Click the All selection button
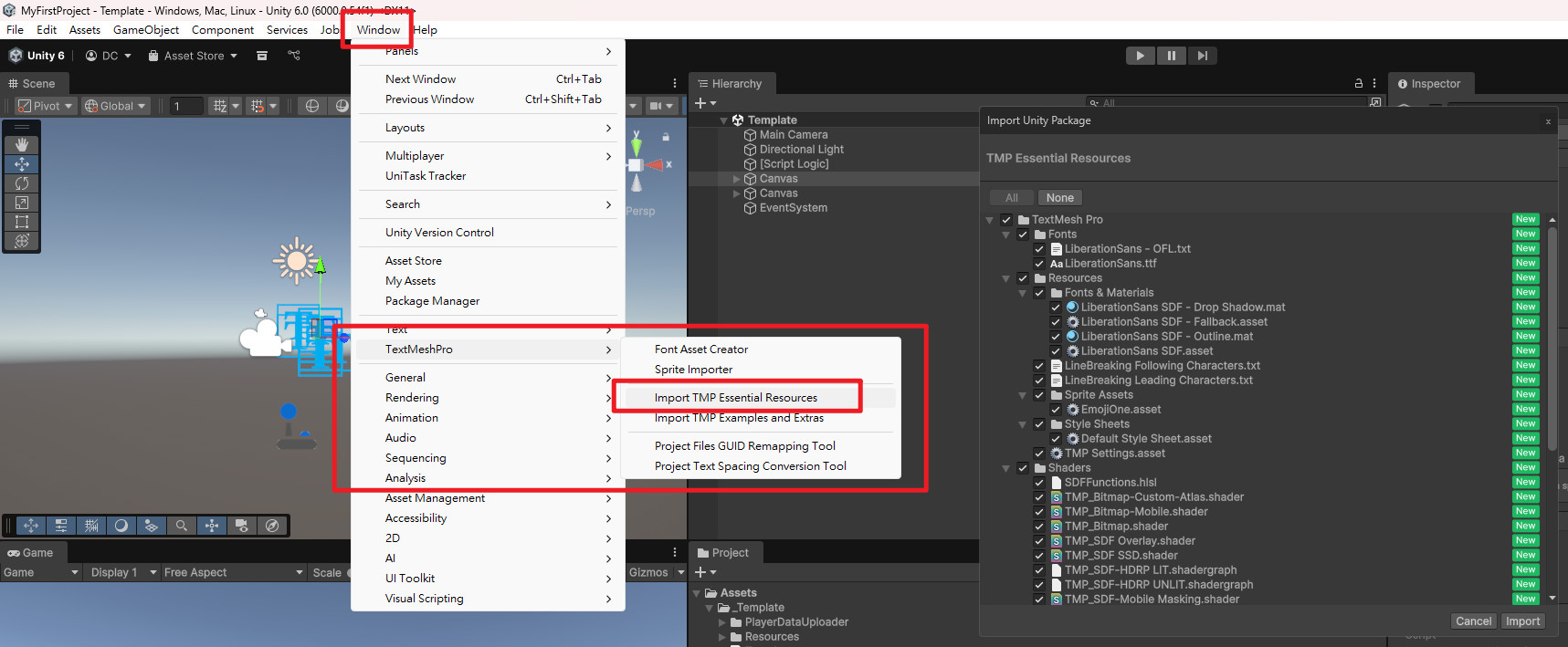 pos(1012,198)
